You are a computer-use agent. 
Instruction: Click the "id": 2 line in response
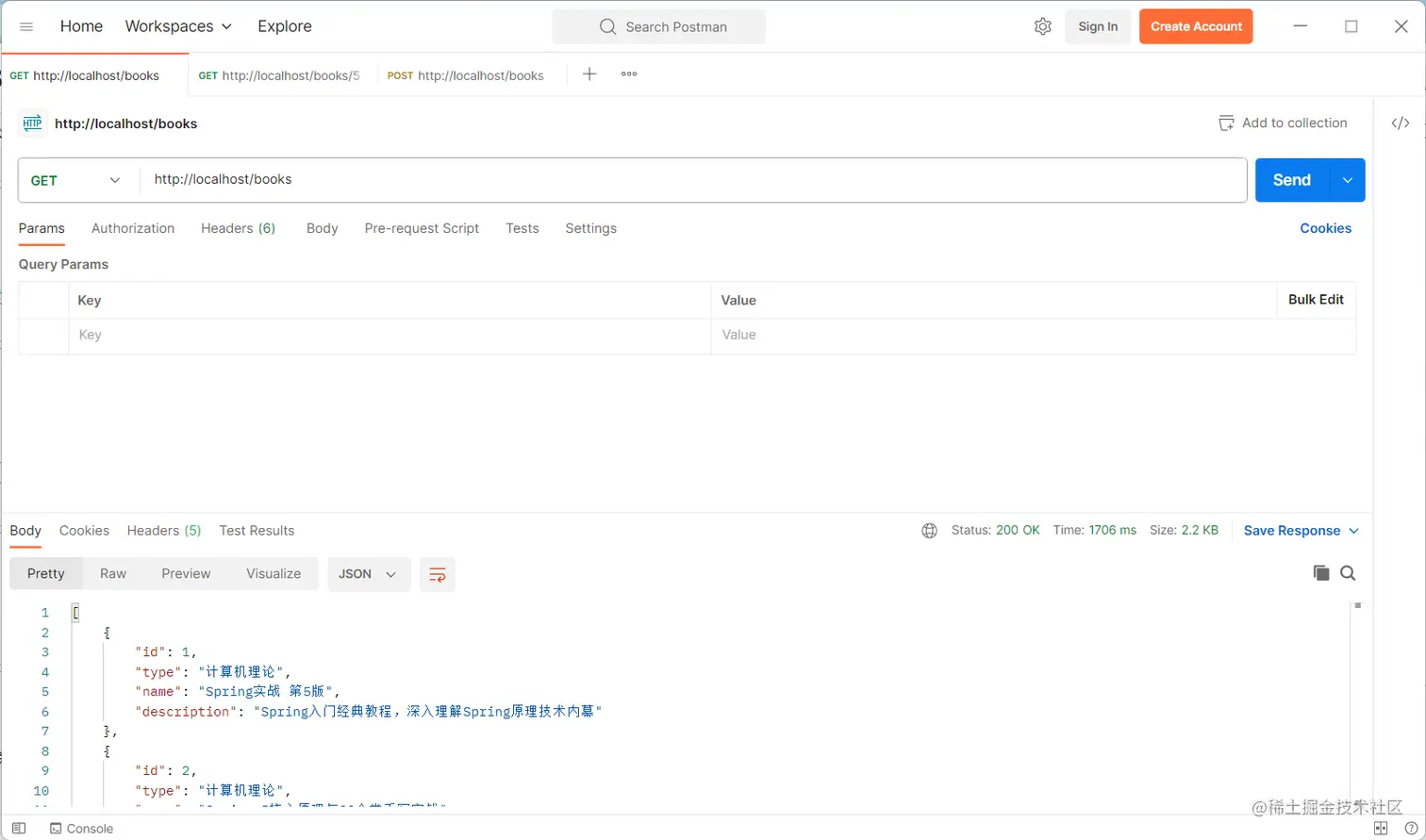pos(165,771)
